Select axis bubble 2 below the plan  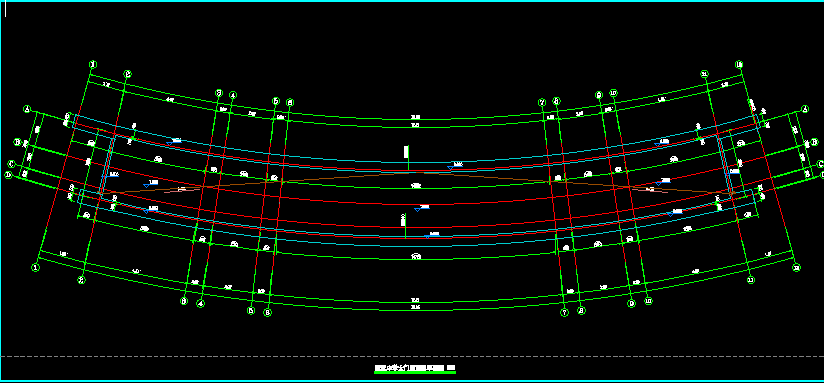(x=81, y=280)
